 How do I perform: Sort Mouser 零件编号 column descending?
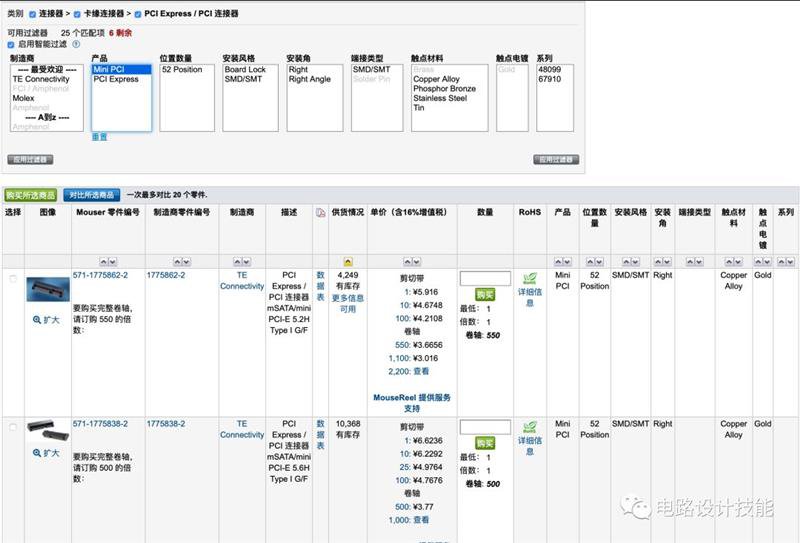(112, 262)
